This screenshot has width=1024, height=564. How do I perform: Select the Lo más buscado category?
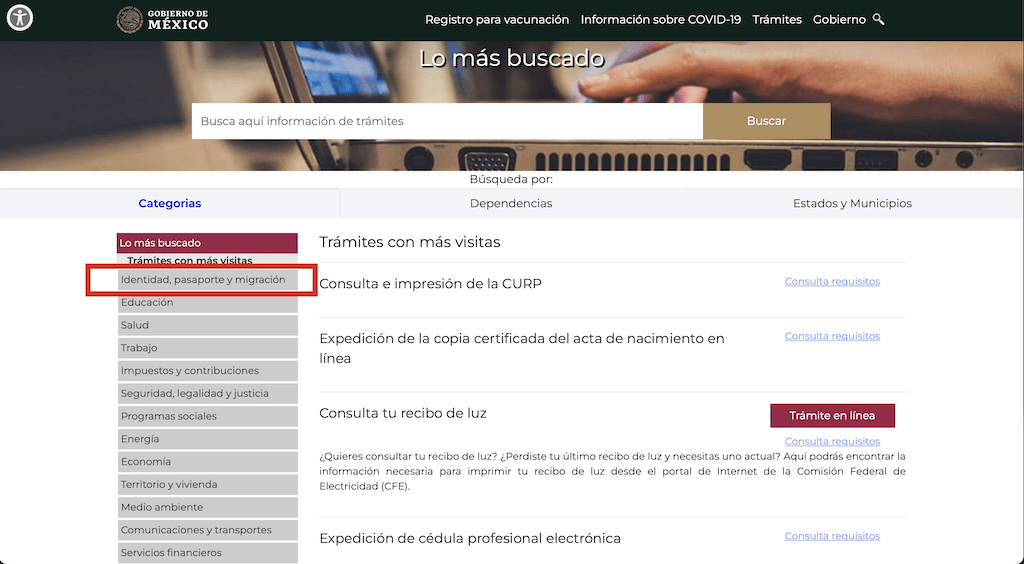point(207,243)
